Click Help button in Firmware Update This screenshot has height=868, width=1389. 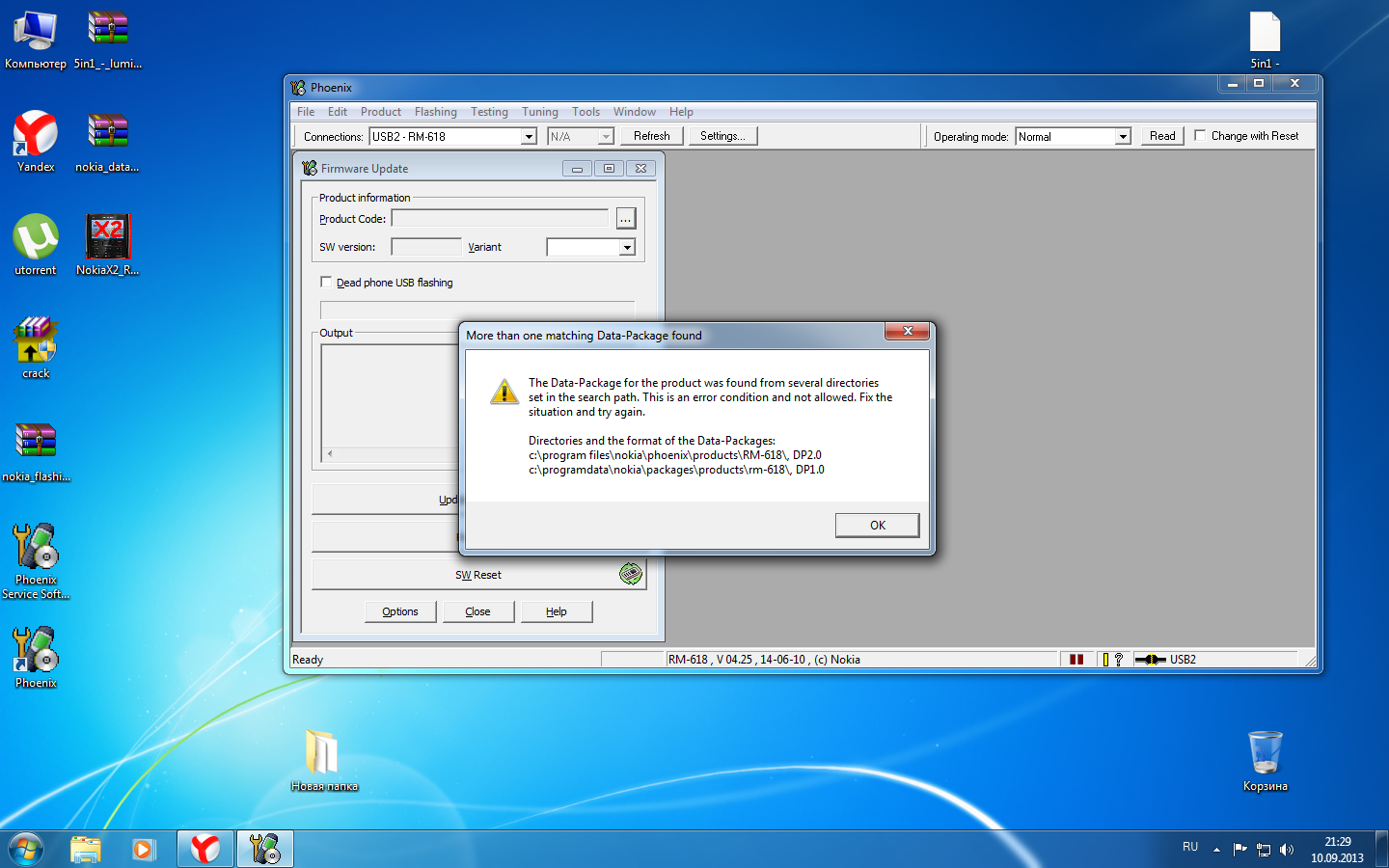click(x=557, y=611)
